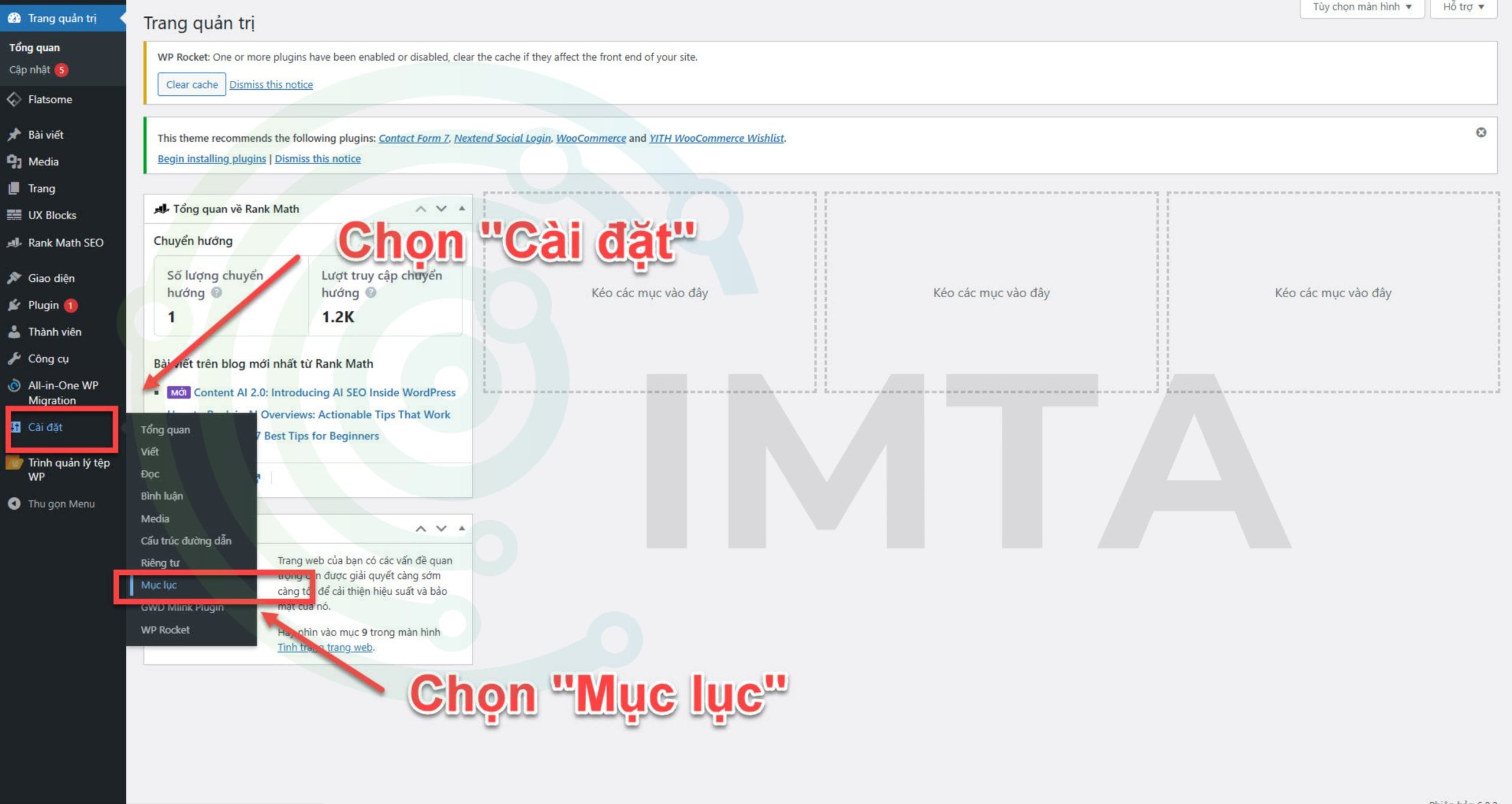Open the Plugin sidebar icon

tap(14, 305)
